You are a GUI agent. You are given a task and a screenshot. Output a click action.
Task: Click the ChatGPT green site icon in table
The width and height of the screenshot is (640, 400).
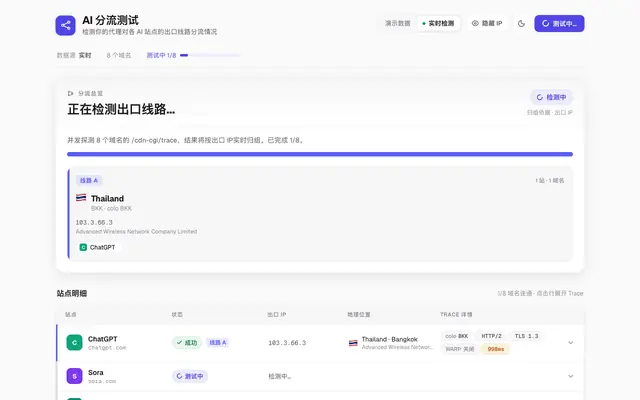(74, 342)
